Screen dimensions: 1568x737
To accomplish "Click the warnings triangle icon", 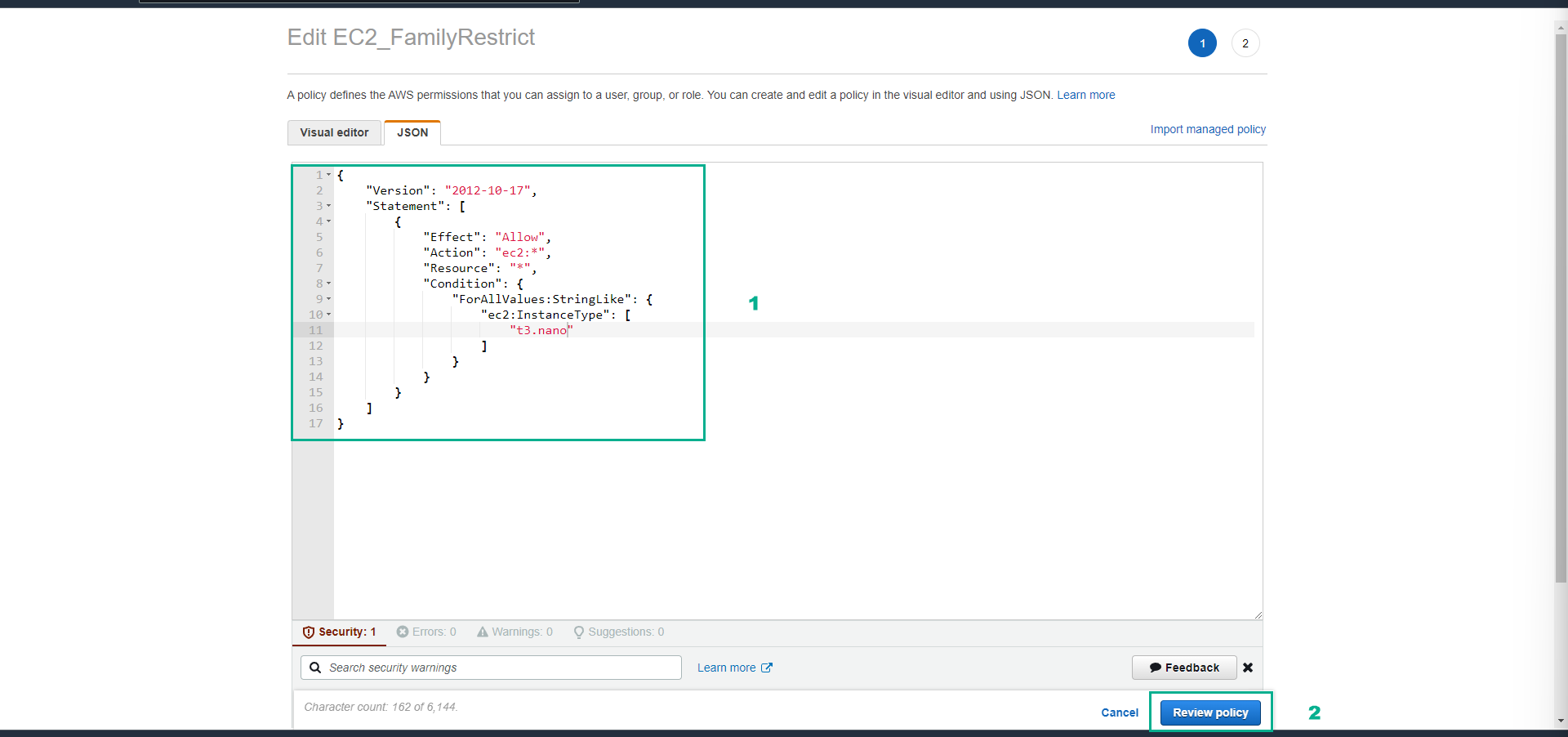I will [x=483, y=632].
